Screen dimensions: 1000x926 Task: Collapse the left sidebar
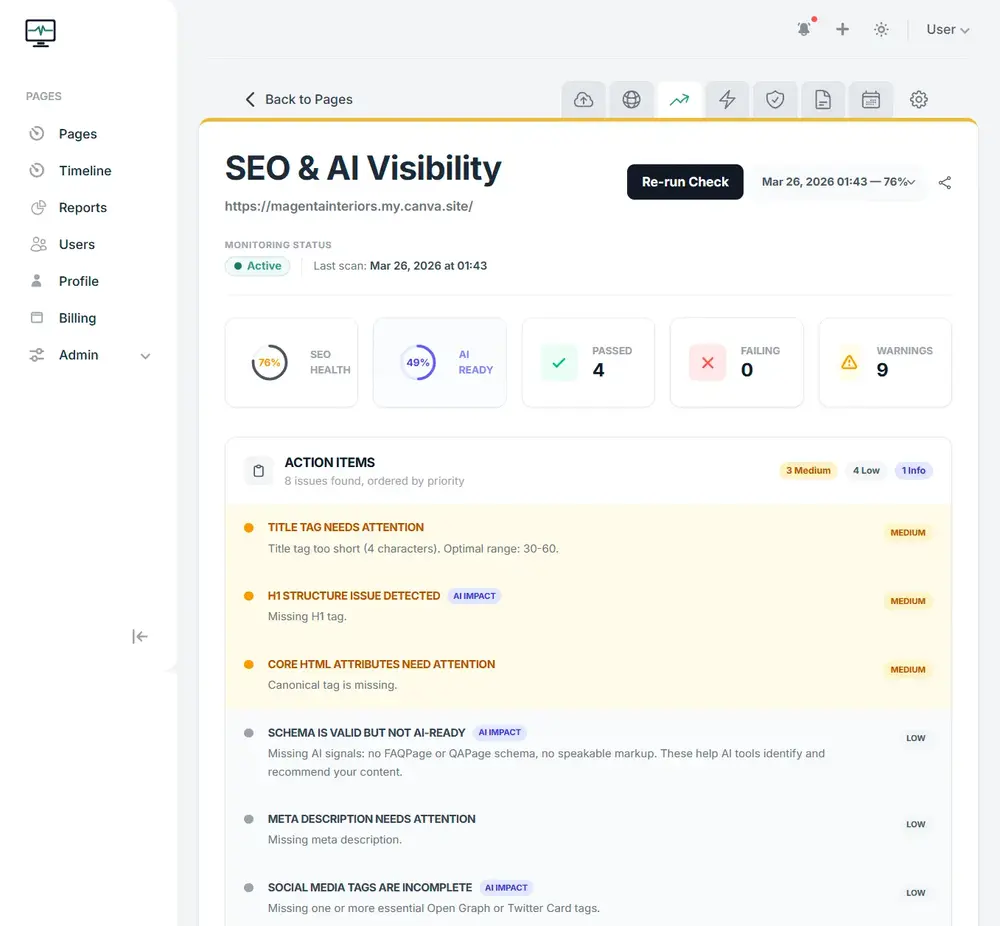(140, 636)
